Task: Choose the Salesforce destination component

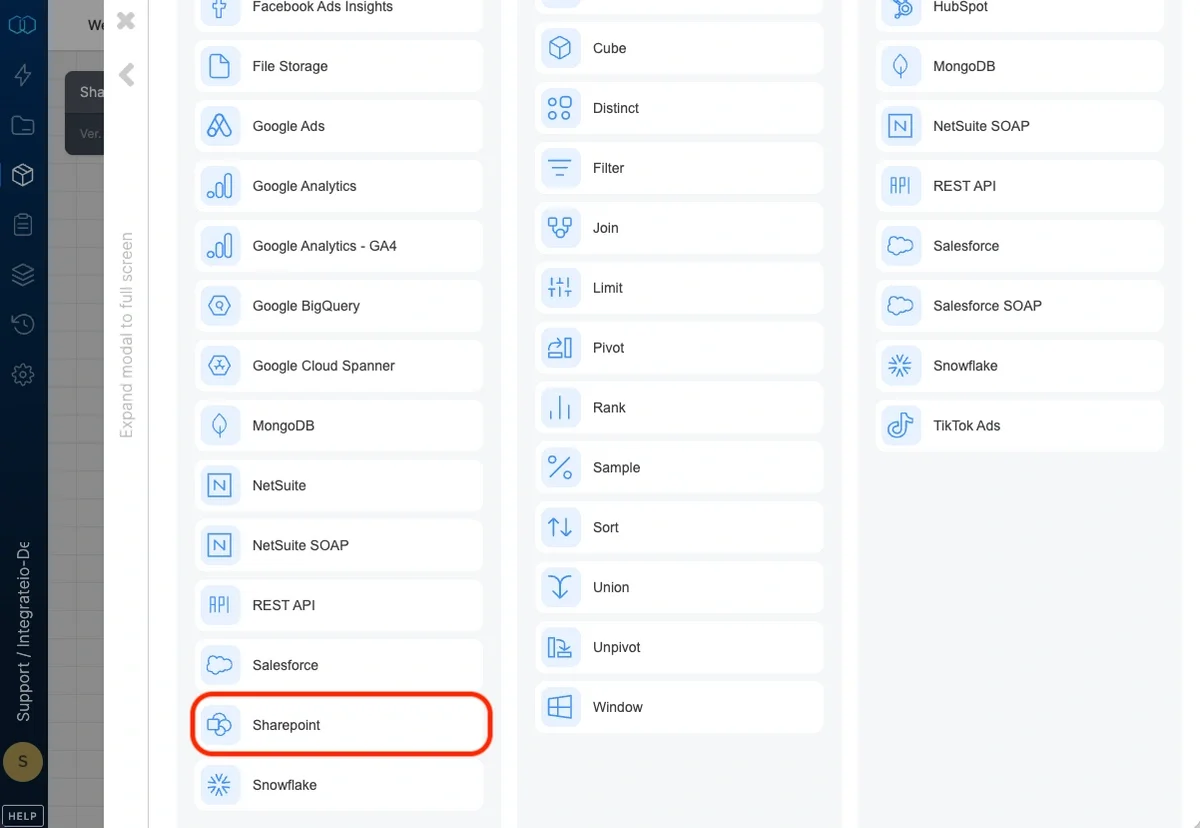Action: point(1020,246)
